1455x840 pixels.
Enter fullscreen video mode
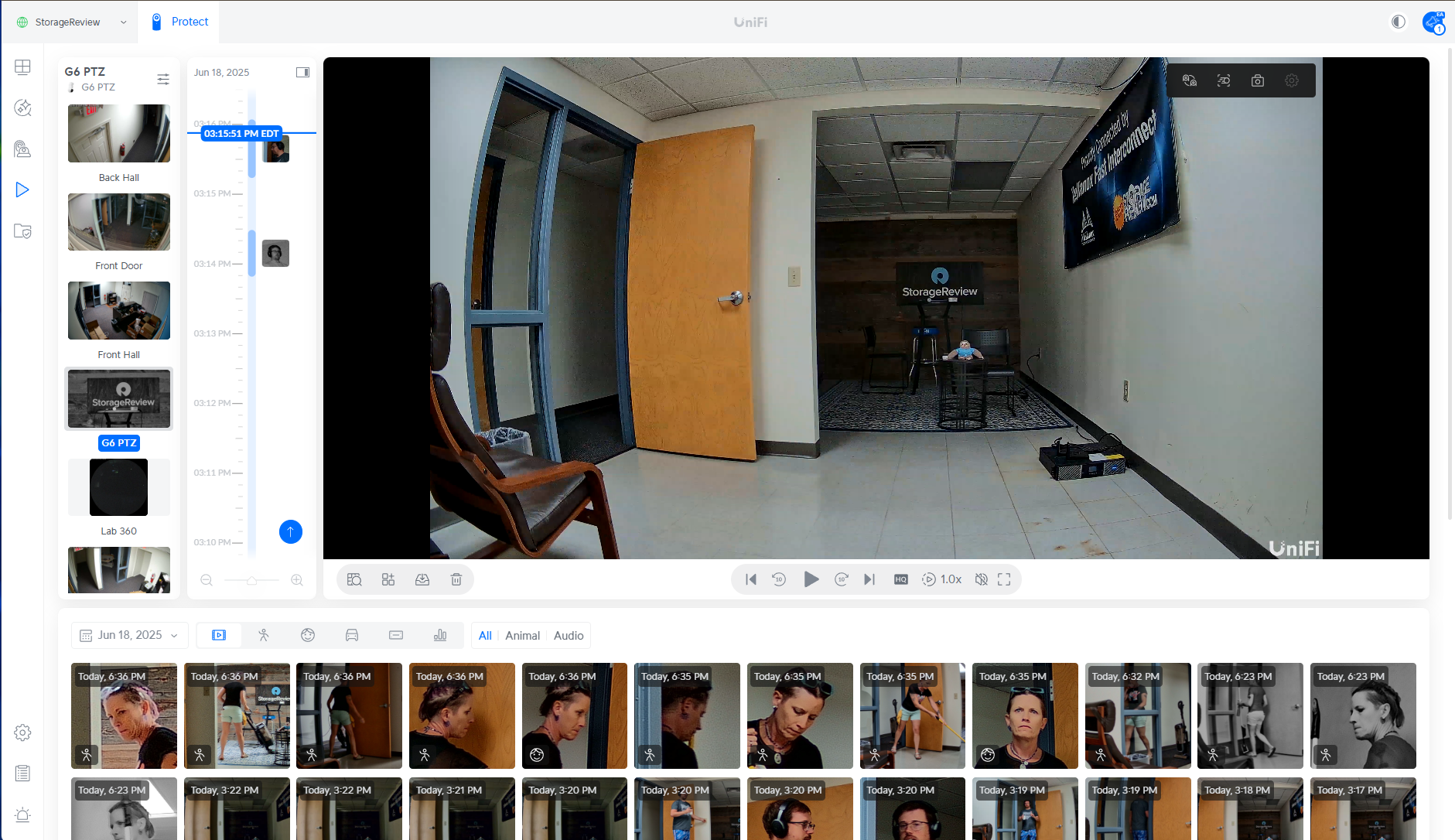[x=1004, y=579]
